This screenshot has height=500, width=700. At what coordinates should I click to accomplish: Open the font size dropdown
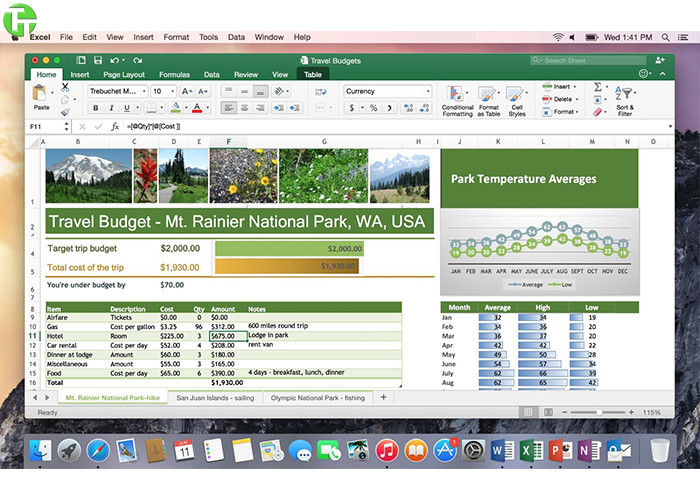click(171, 91)
